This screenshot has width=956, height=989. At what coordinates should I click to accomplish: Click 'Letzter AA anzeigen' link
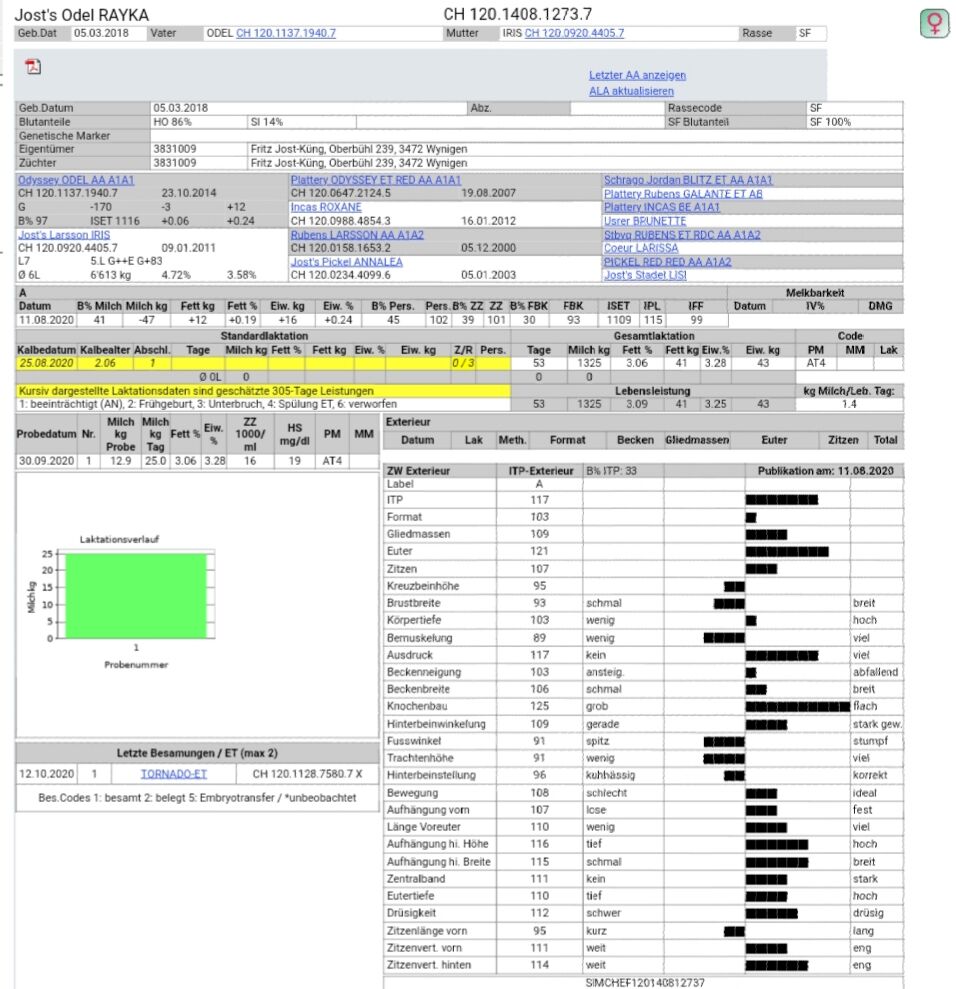click(x=637, y=75)
